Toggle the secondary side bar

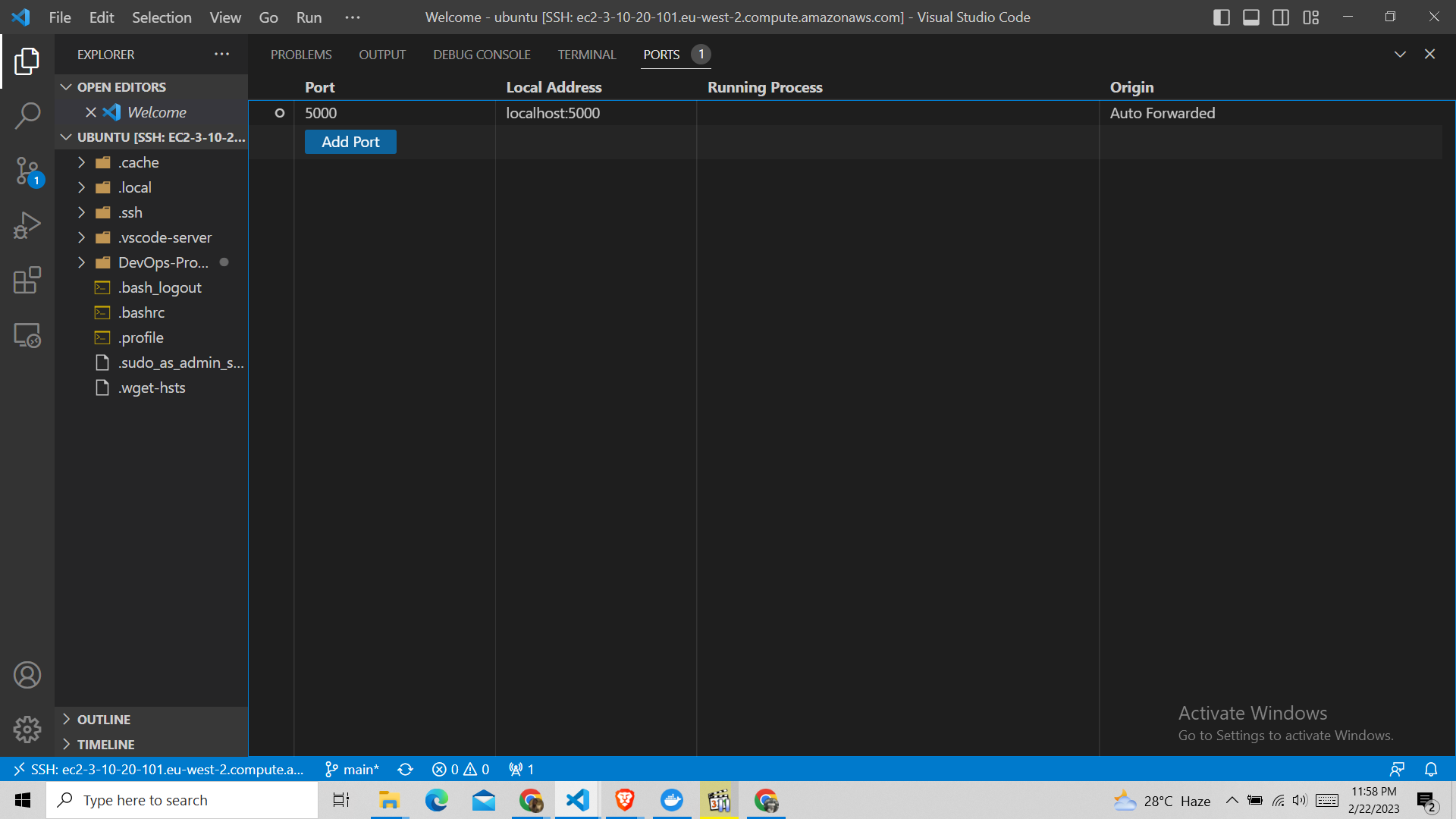(x=1280, y=17)
